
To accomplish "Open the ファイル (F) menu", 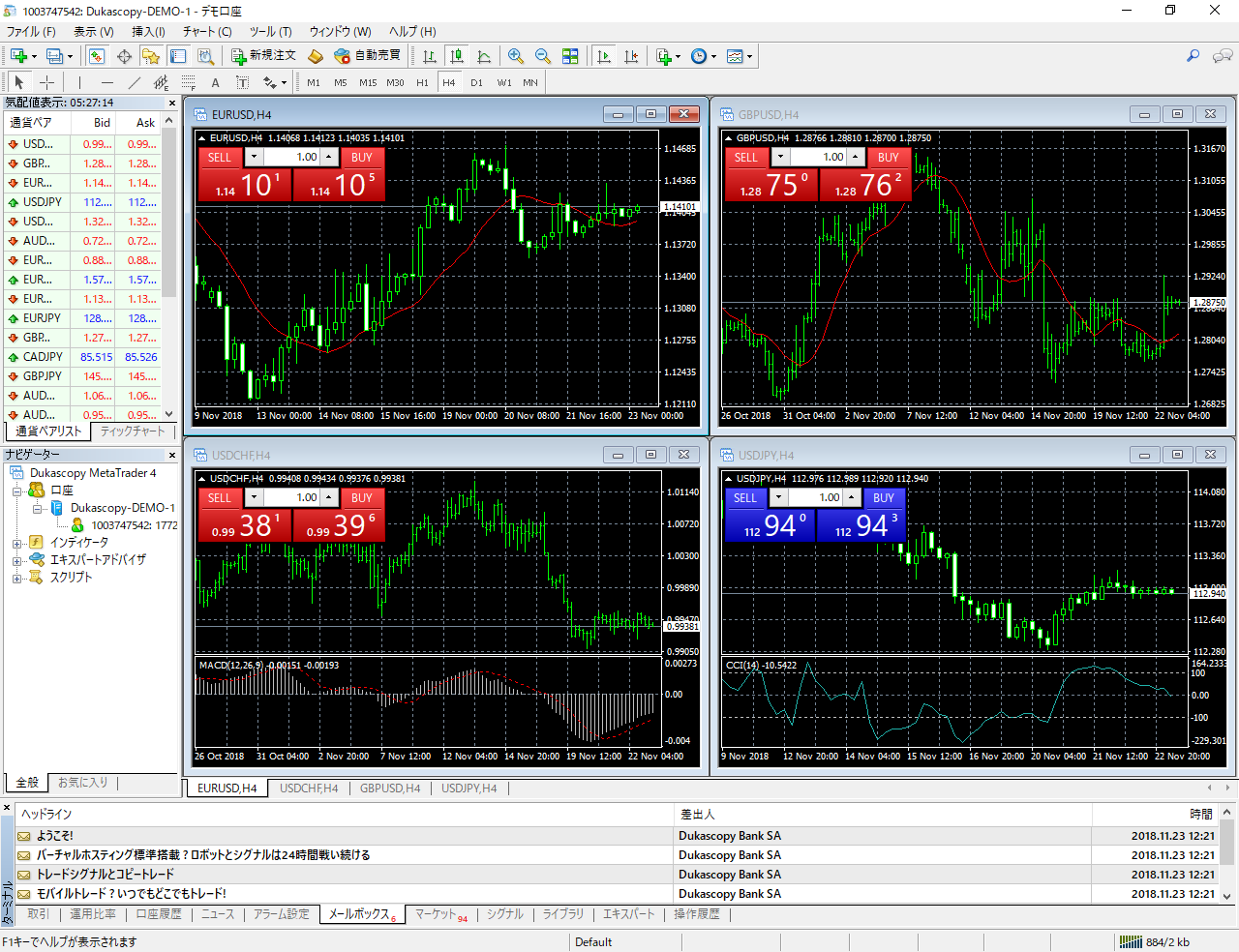I will tap(31, 31).
